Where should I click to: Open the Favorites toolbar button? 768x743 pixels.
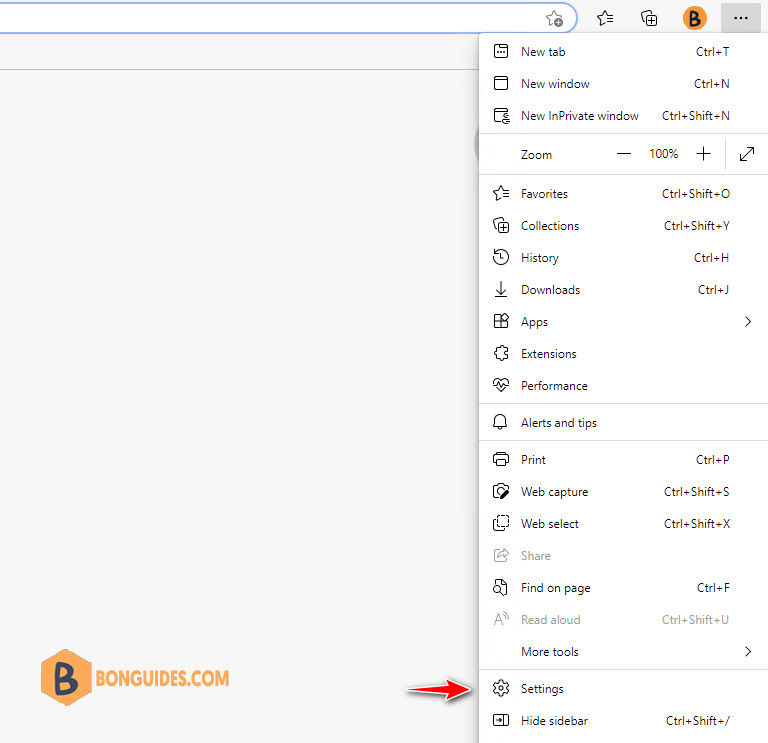click(605, 19)
